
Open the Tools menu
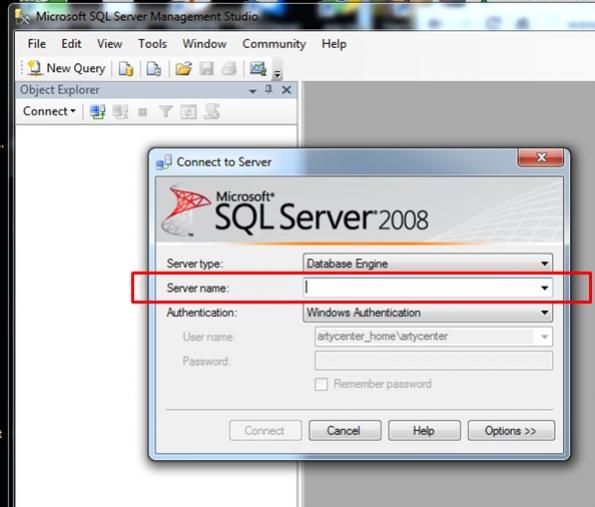152,44
